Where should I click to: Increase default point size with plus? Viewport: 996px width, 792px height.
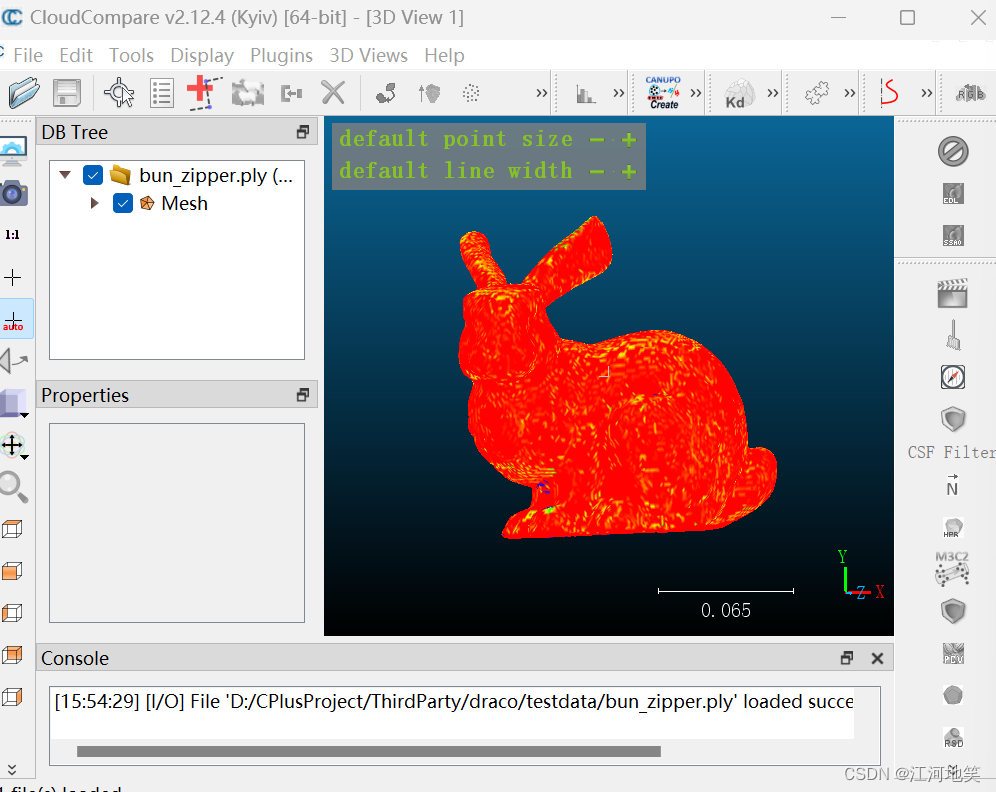coord(629,140)
